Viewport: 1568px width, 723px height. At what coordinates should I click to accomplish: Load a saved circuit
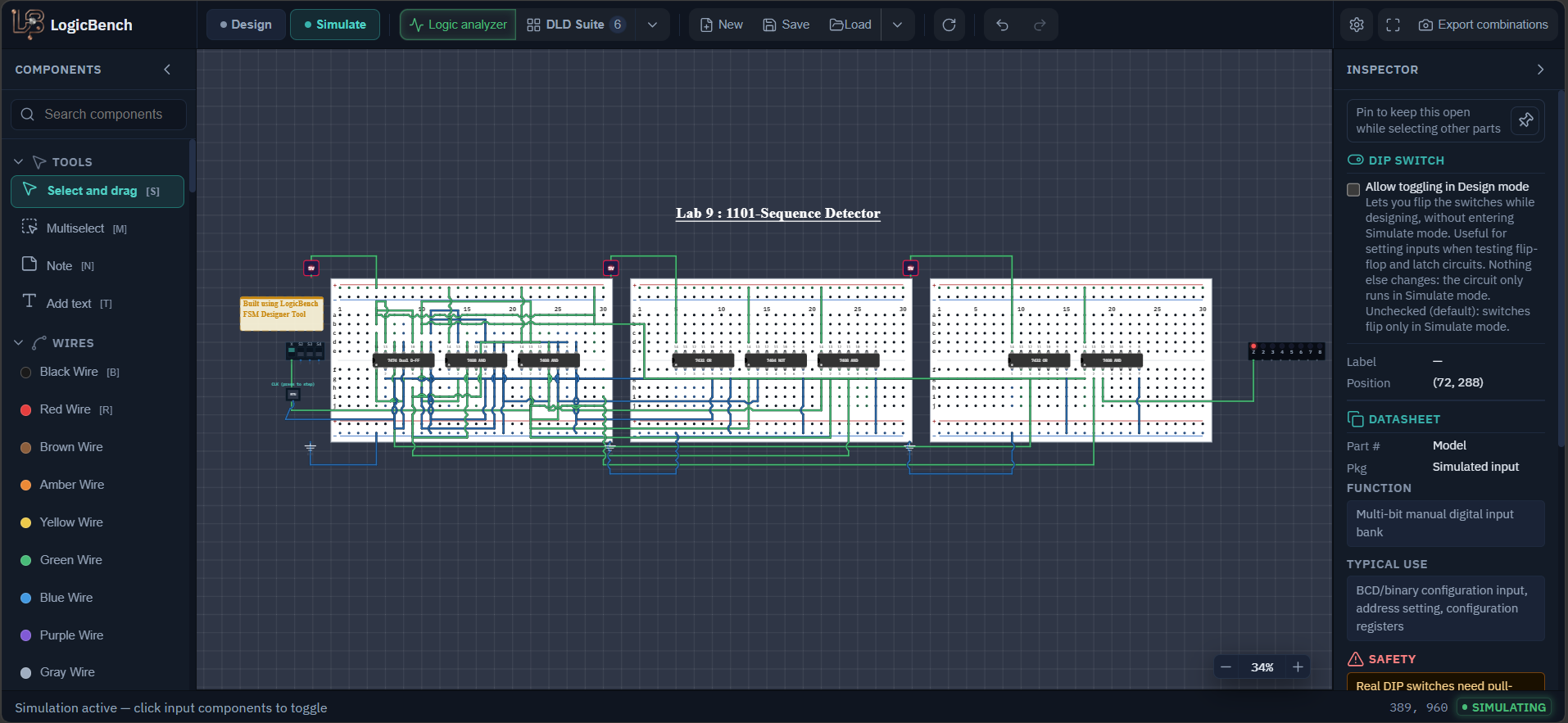tap(850, 25)
